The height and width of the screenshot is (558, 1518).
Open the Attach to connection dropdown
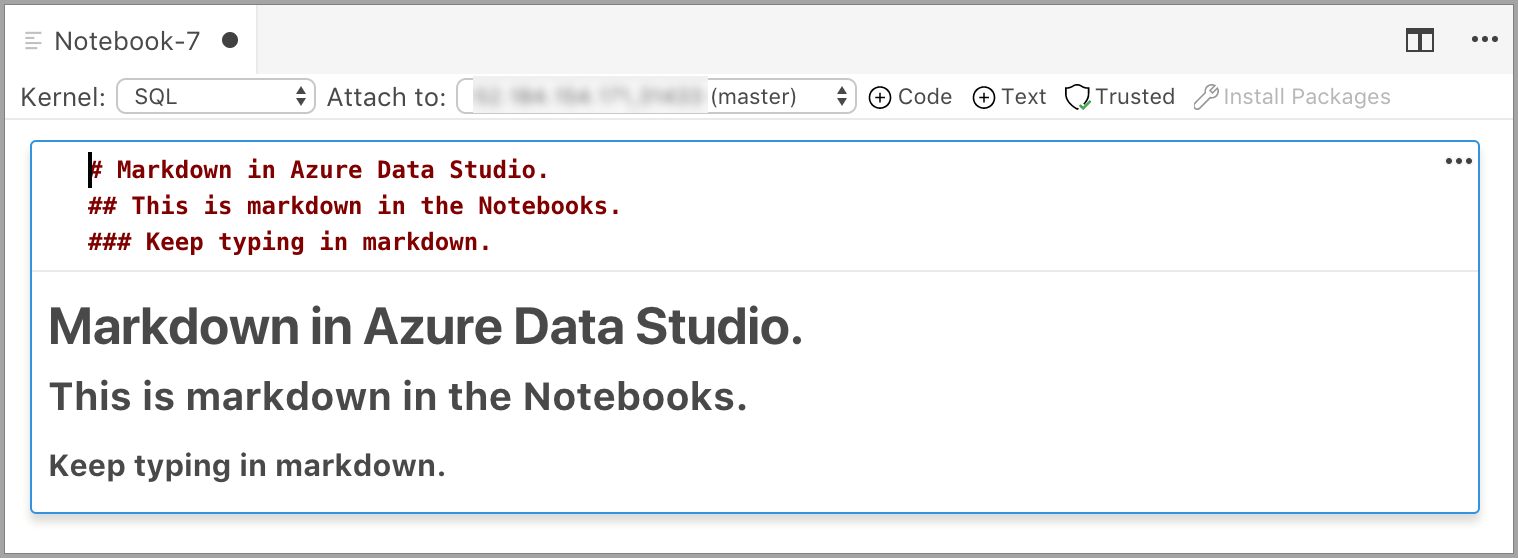(657, 97)
